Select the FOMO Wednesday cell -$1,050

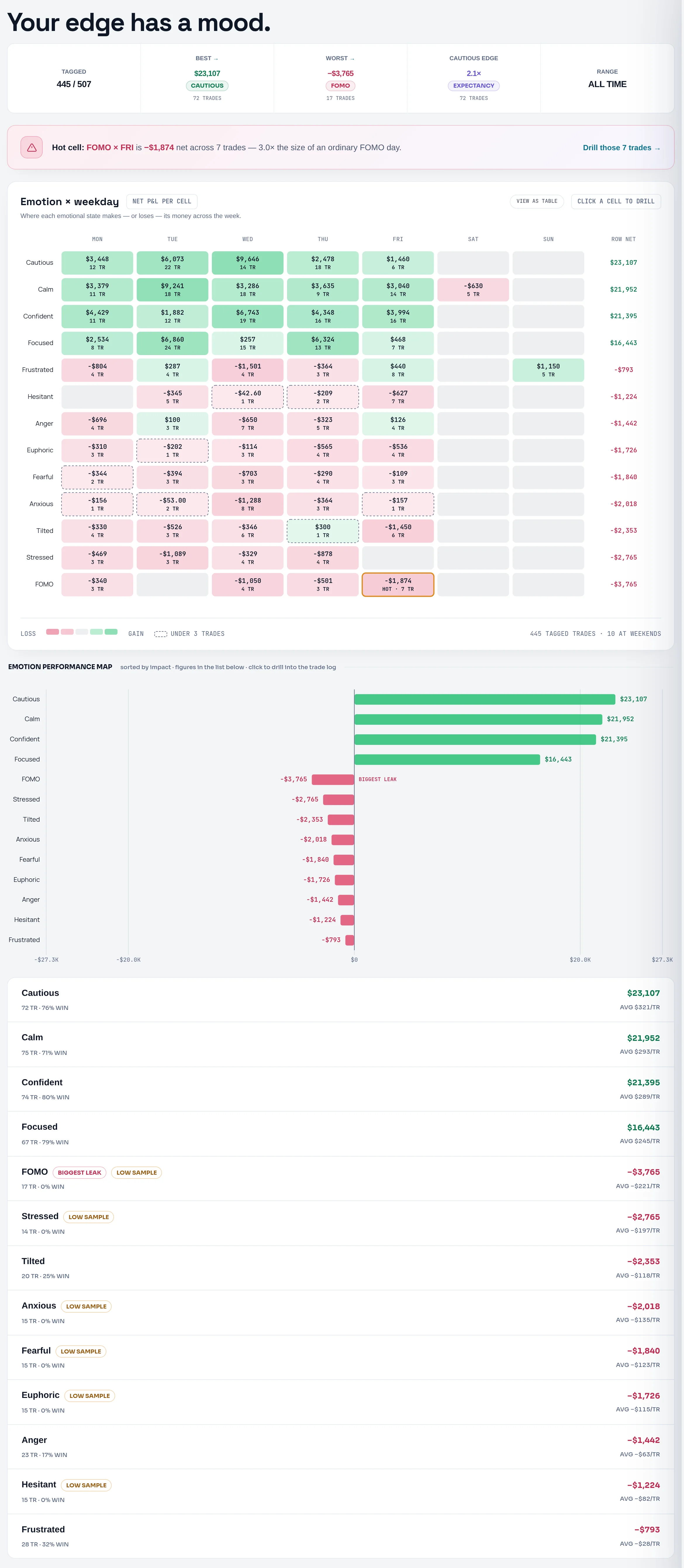coord(247,584)
